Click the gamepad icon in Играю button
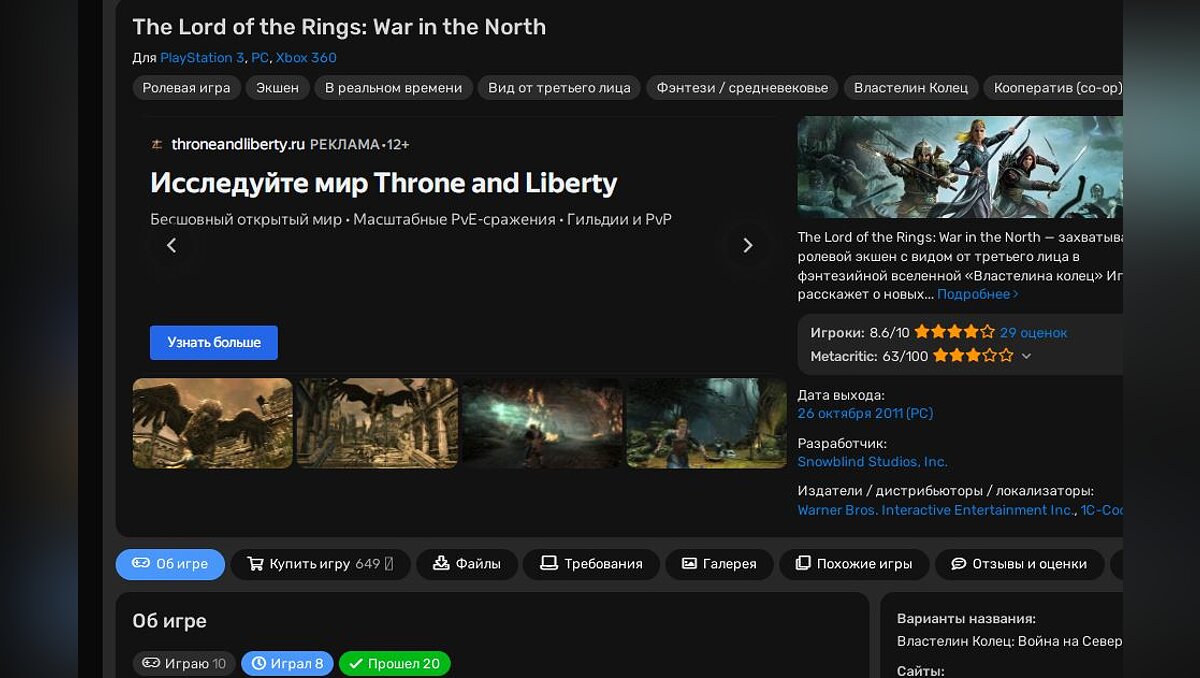1200x678 pixels. coord(151,663)
